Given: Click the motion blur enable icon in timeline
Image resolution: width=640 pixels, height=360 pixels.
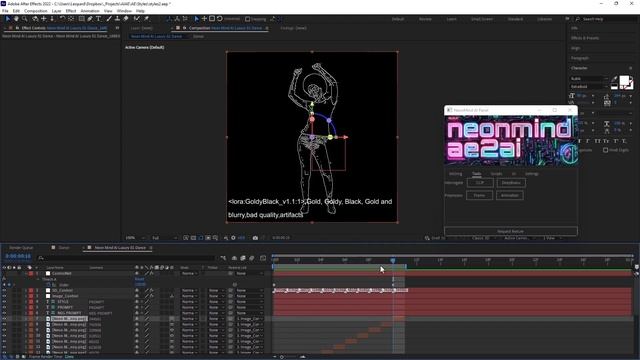Looking at the screenshot, I should click(x=252, y=258).
